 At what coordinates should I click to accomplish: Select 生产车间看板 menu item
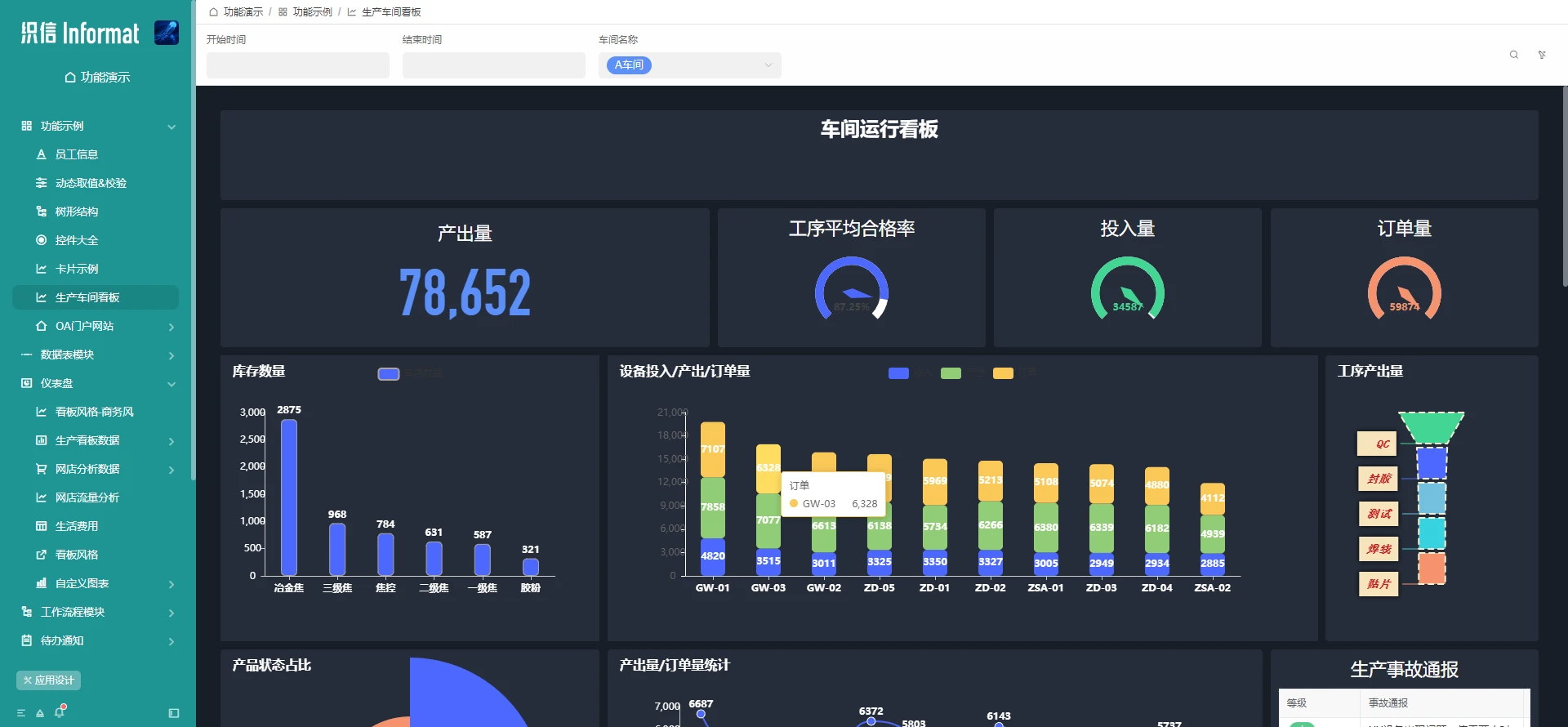point(96,297)
